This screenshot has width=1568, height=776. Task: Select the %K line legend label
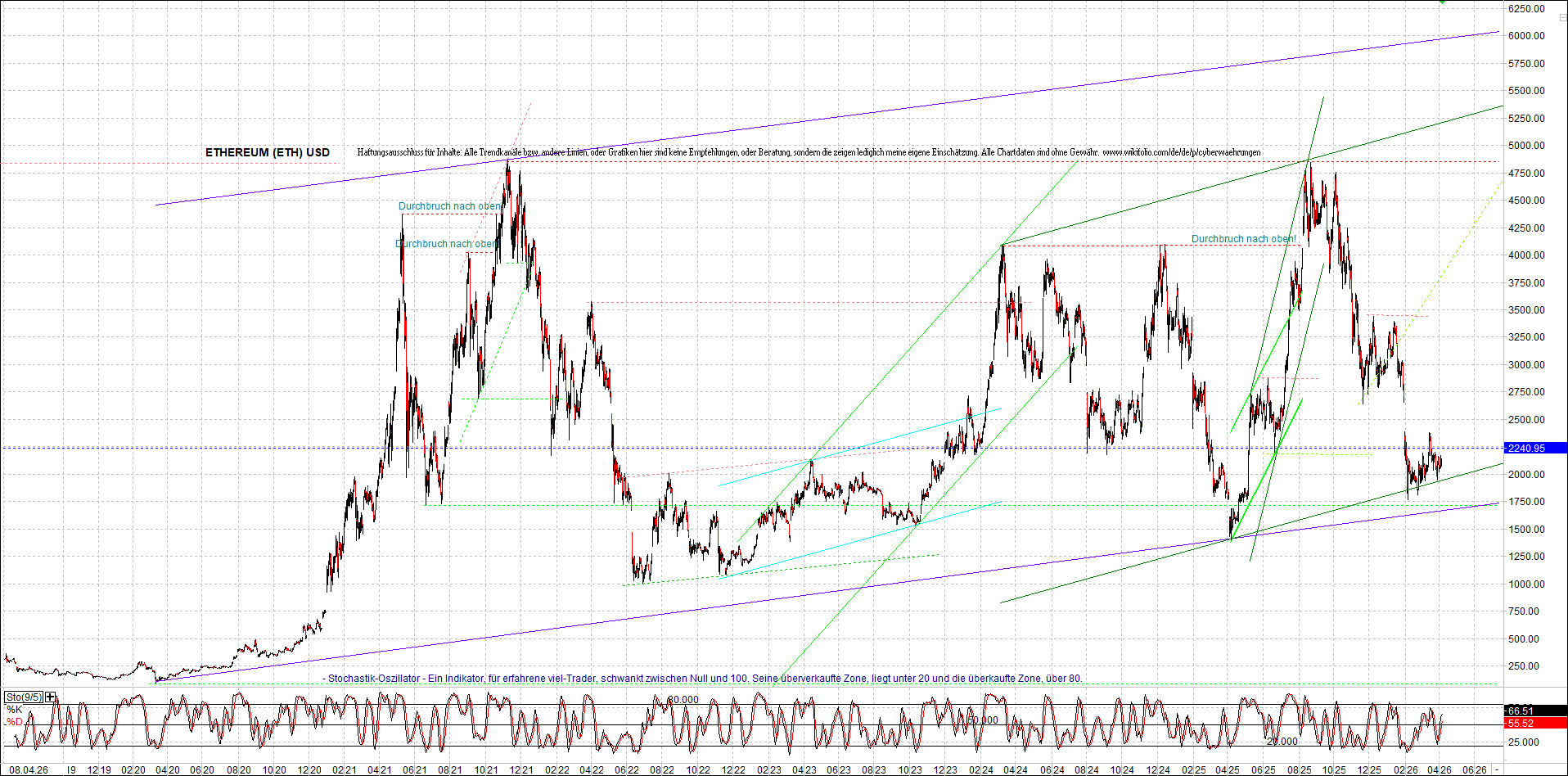(x=15, y=710)
